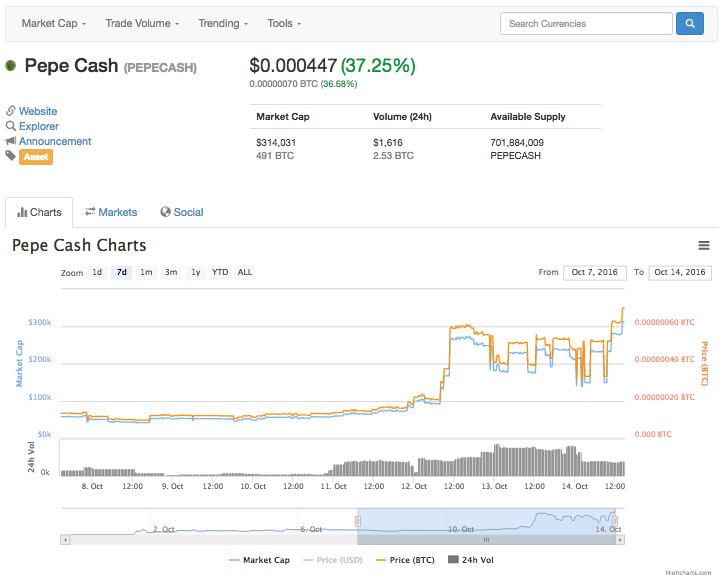Toggle the Price (BTC) series in legend

[x=405, y=560]
